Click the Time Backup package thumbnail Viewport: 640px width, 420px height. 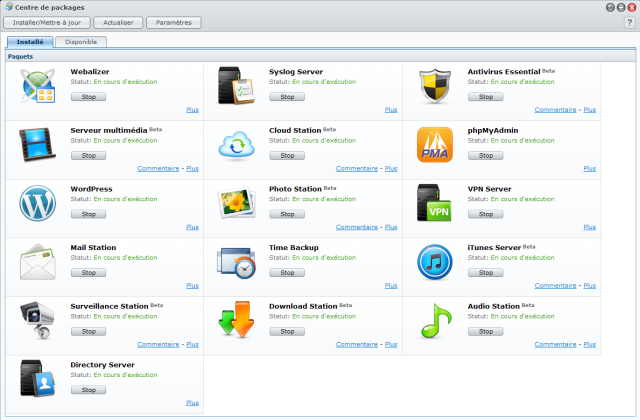click(x=237, y=263)
